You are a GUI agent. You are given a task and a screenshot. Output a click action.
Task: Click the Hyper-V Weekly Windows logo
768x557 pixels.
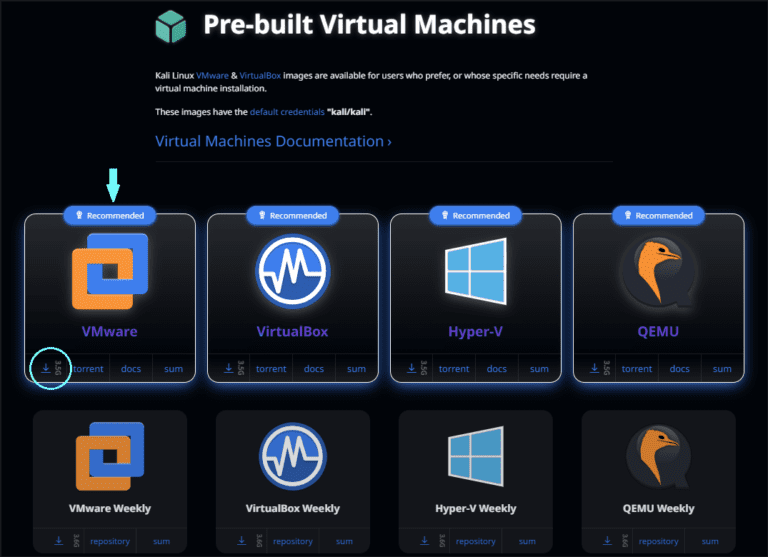click(476, 456)
